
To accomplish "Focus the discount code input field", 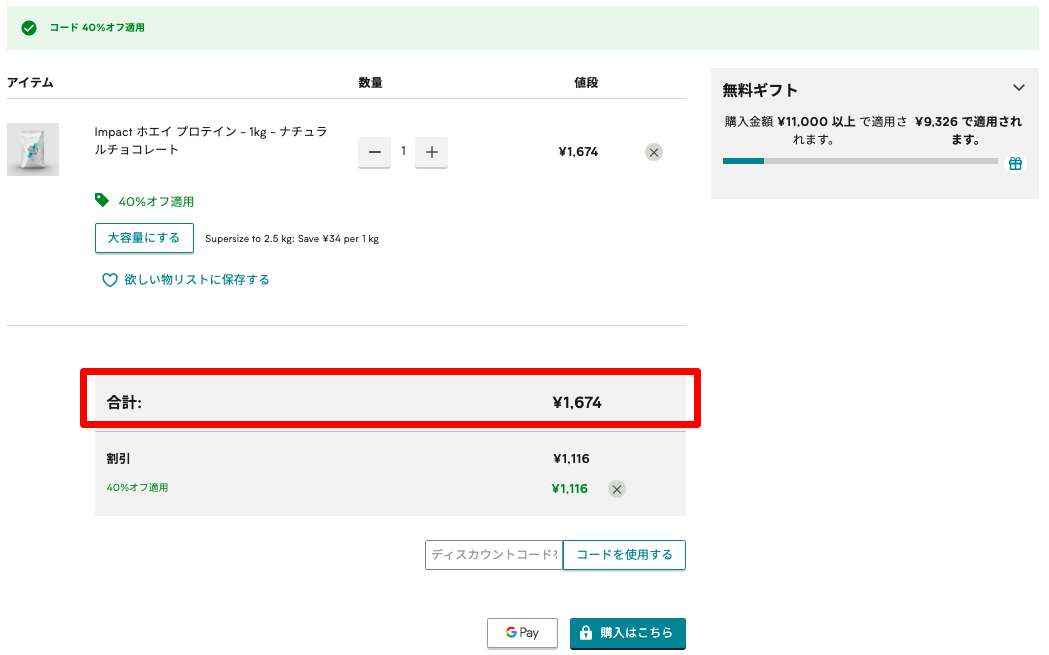I will [x=494, y=555].
